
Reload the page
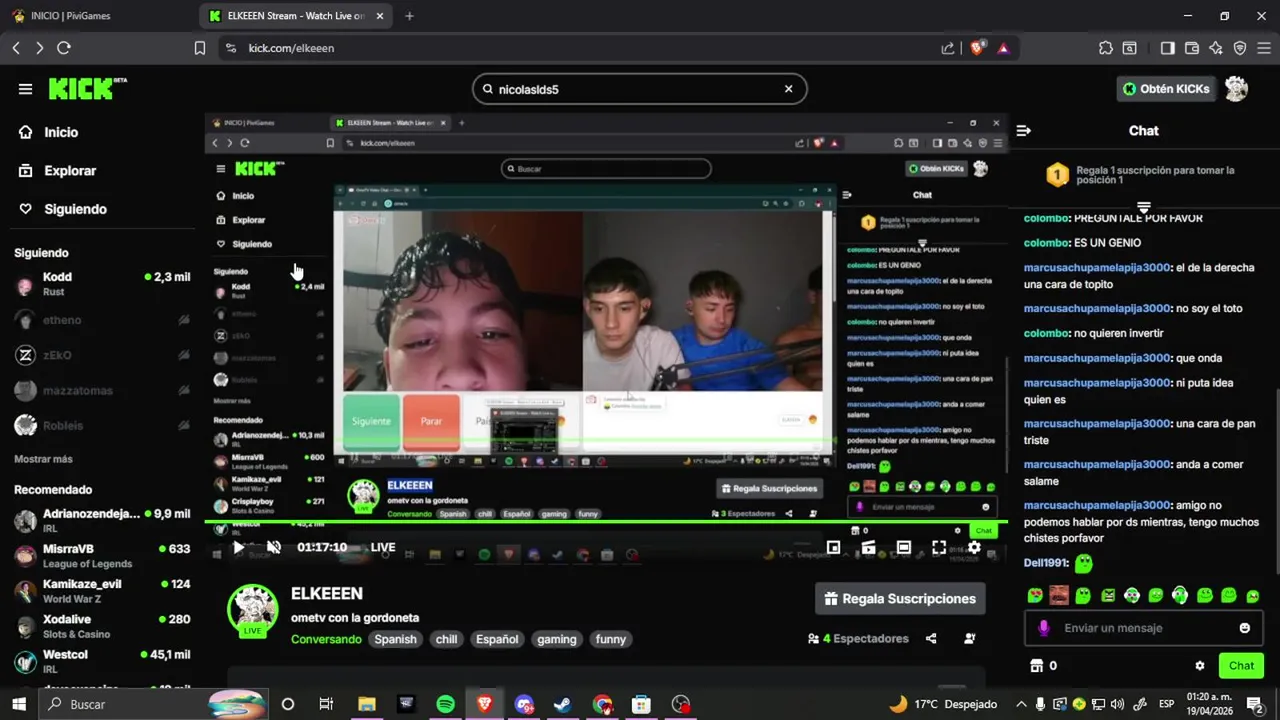click(x=64, y=48)
